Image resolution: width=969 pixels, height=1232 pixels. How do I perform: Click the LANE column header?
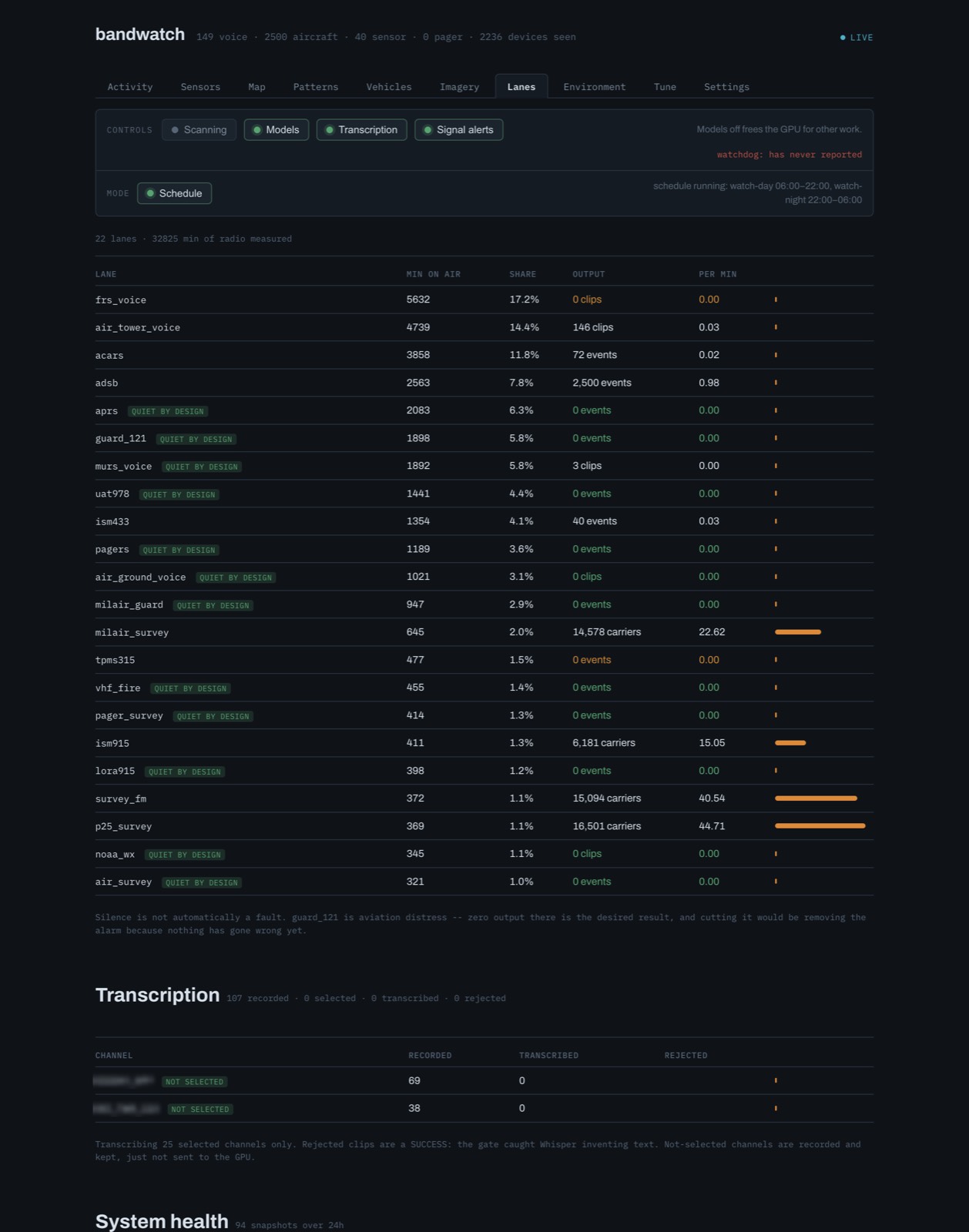click(106, 274)
